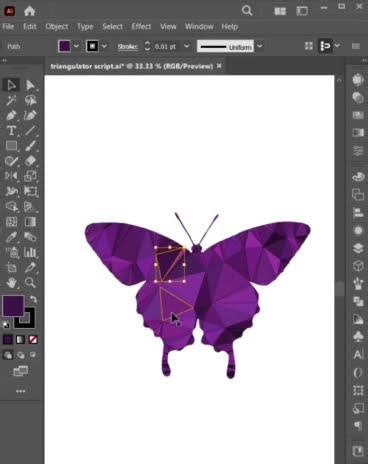
Task: Select the Shape Builder tool
Action: pos(11,207)
